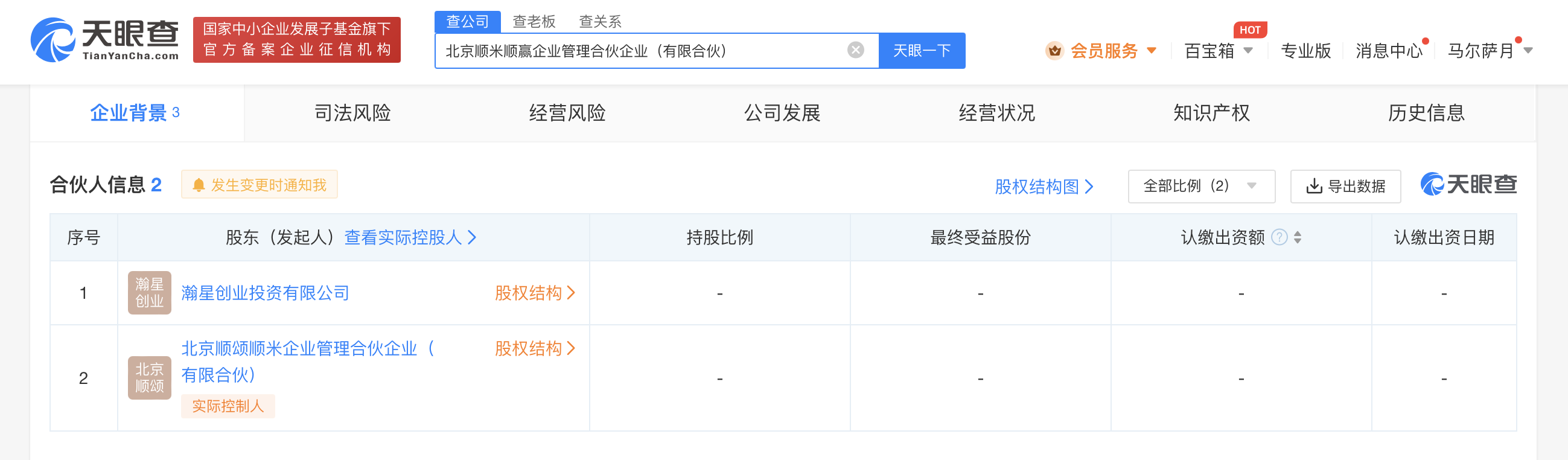This screenshot has height=460, width=1568.
Task: Open the 经营状况 tab
Action: (997, 112)
